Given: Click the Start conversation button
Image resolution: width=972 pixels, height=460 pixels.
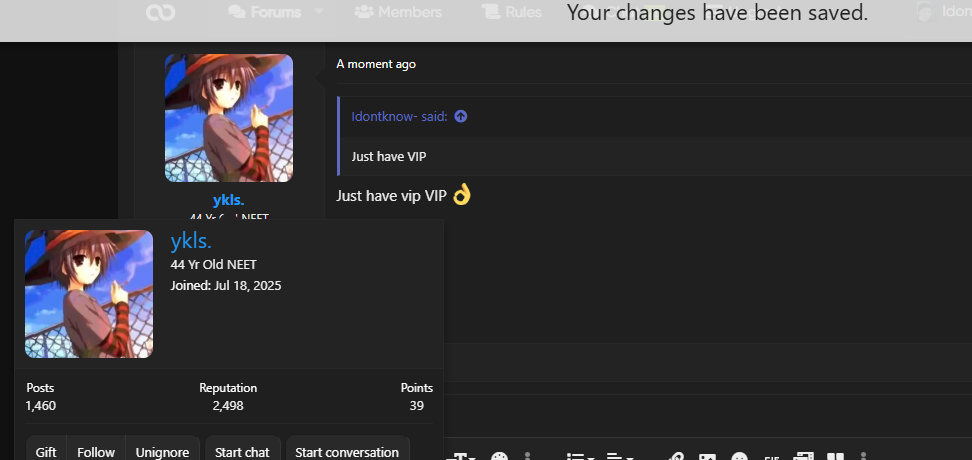Looking at the screenshot, I should pos(347,452).
